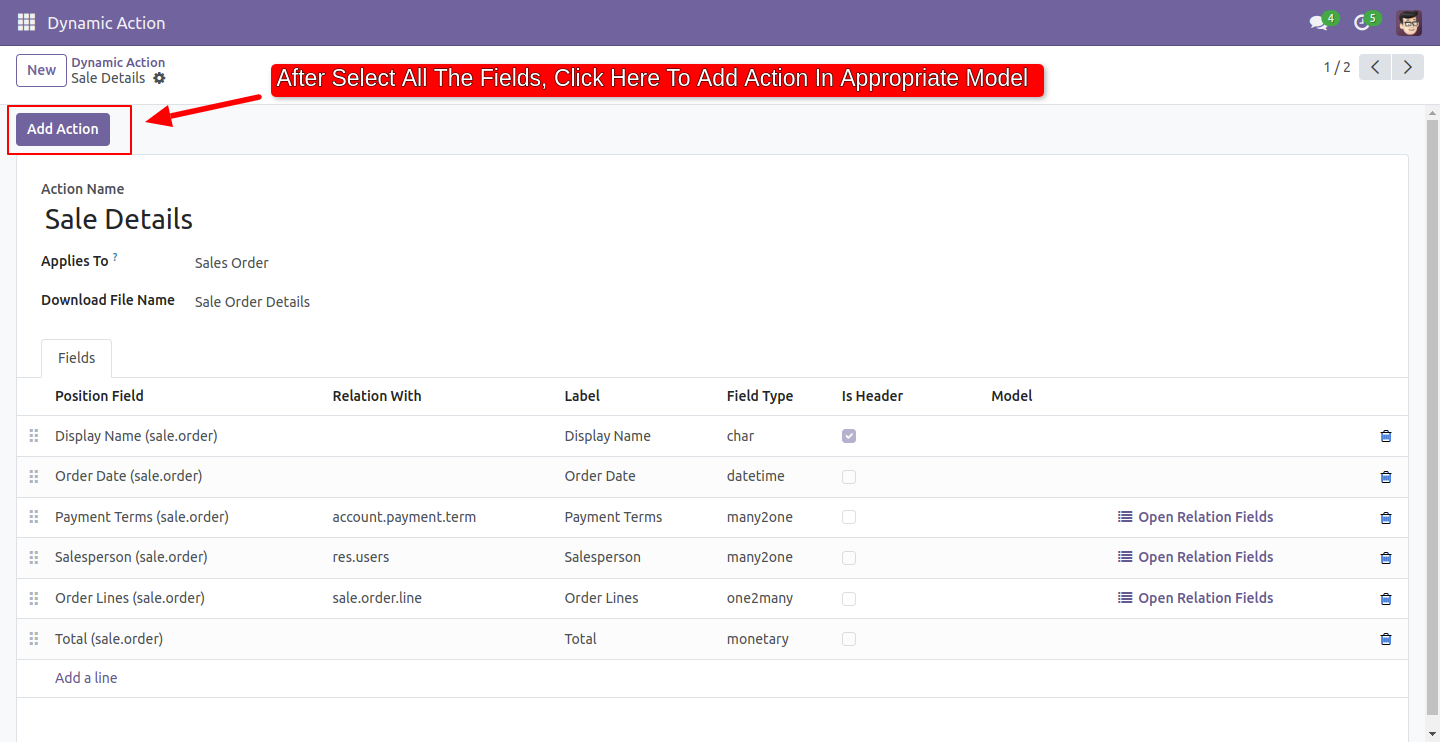Select the Payment Terms (sale.order) cell
The width and height of the screenshot is (1440, 742).
142,517
